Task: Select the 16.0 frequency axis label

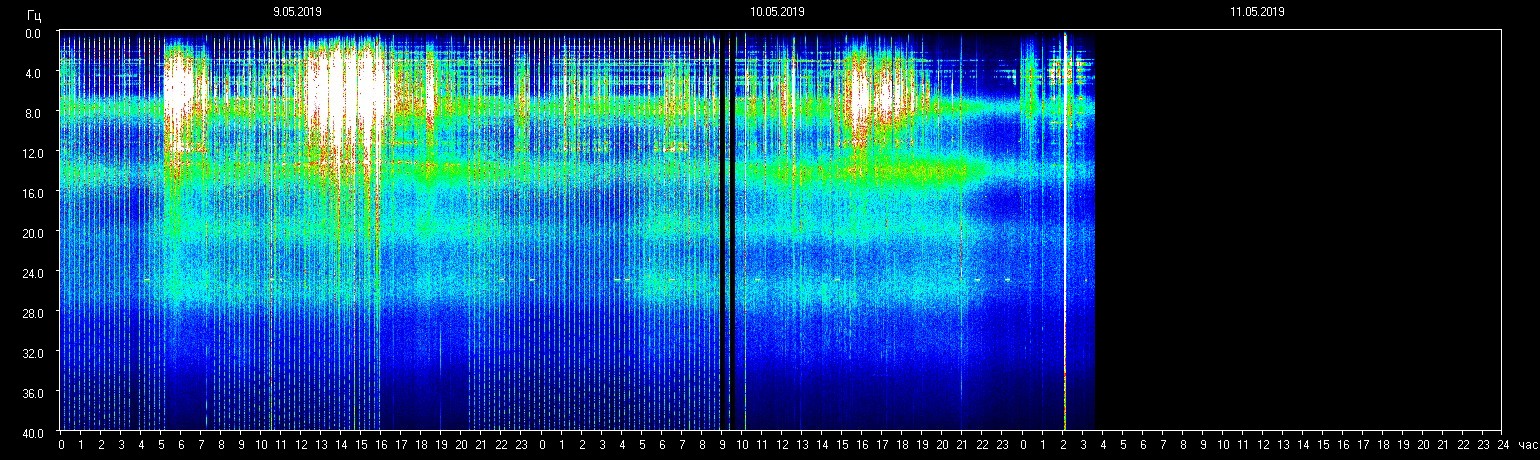Action: 31,193
